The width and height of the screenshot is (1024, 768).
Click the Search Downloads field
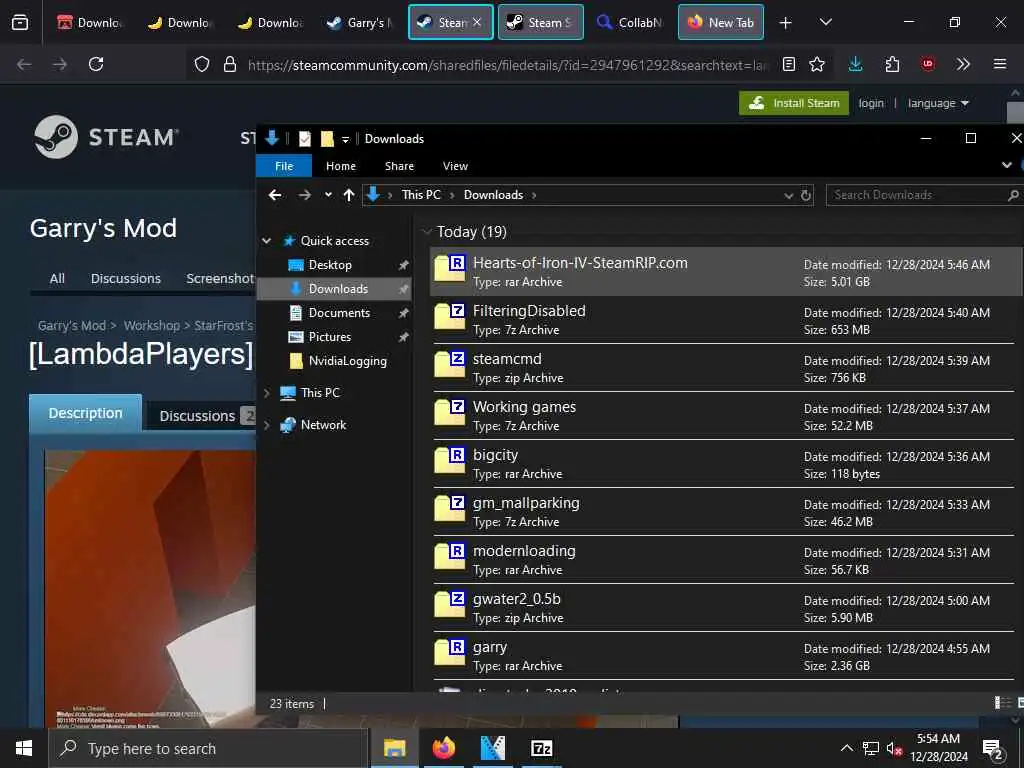pos(923,195)
